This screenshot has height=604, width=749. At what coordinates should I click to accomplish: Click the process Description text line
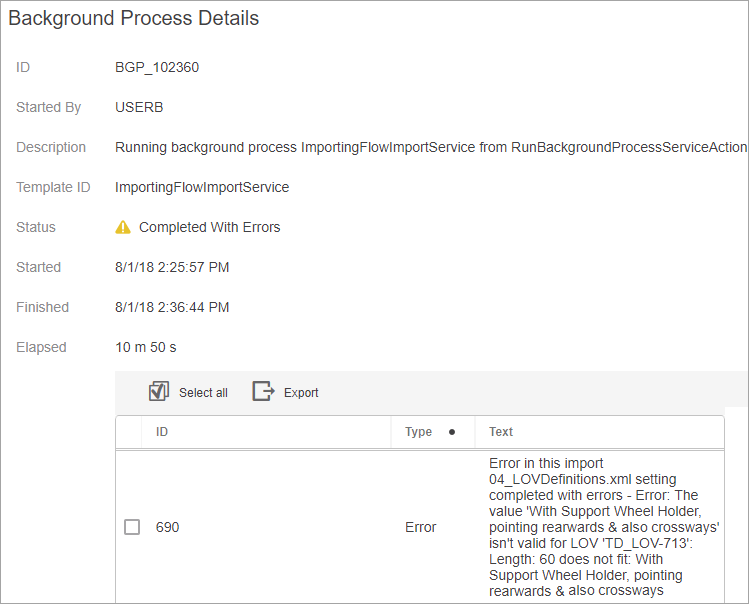tap(430, 147)
